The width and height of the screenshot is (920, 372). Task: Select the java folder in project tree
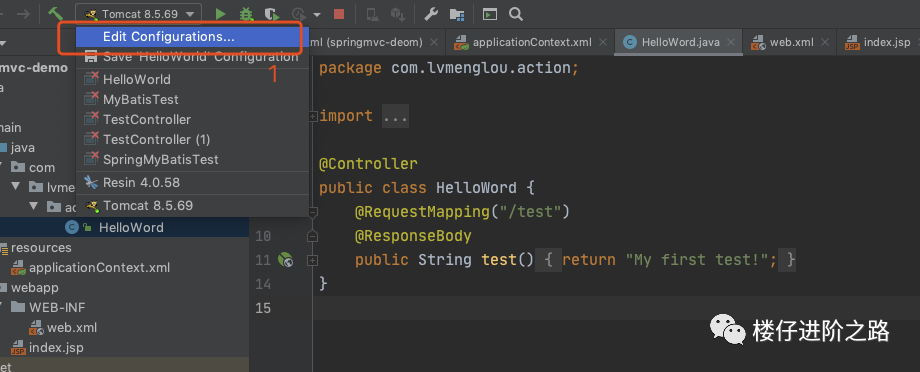(22, 147)
